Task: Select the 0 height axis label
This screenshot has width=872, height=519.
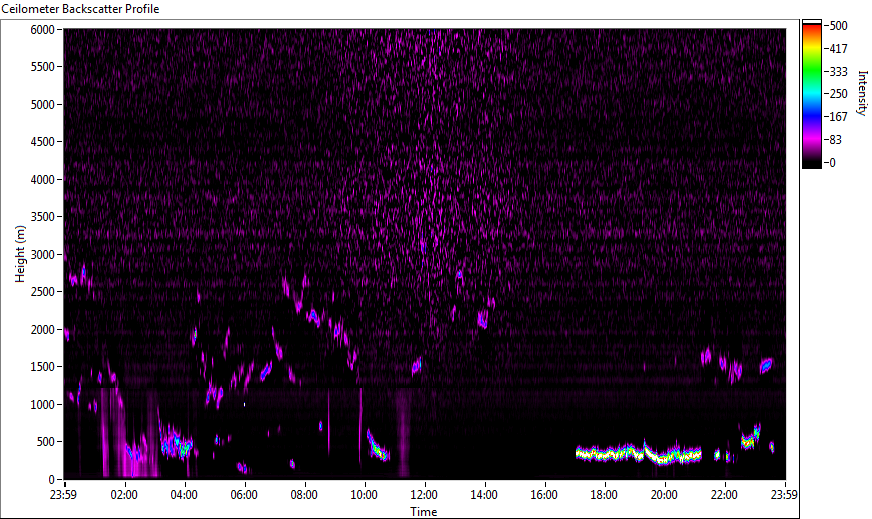Action: [x=52, y=480]
